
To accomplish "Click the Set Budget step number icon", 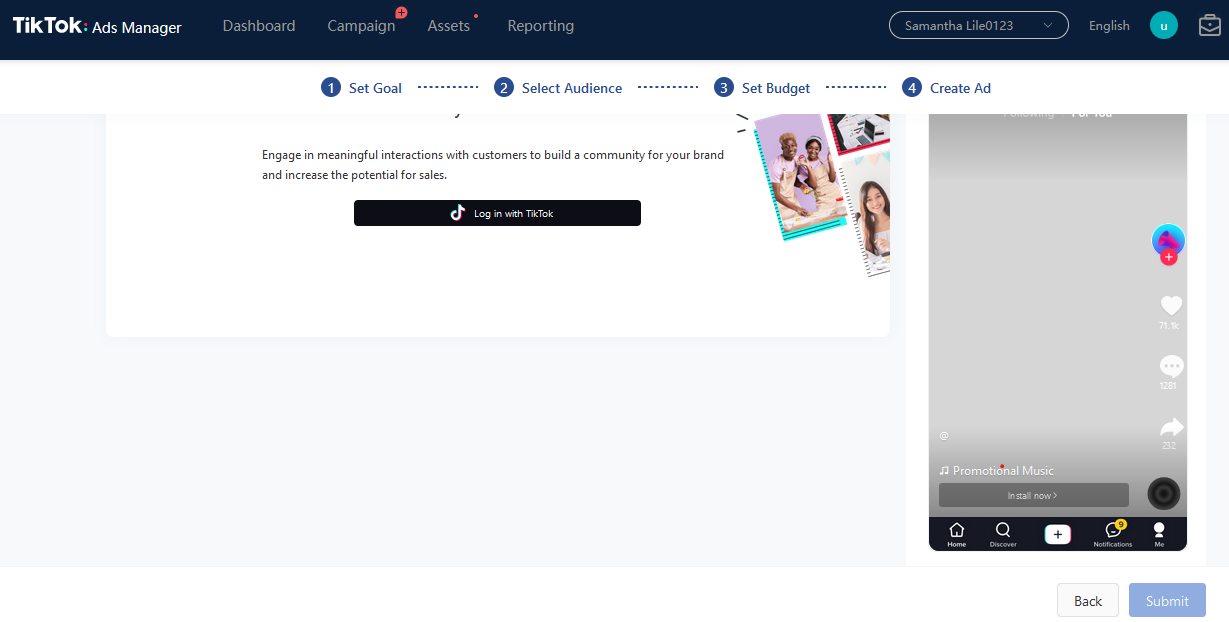I will pos(724,87).
